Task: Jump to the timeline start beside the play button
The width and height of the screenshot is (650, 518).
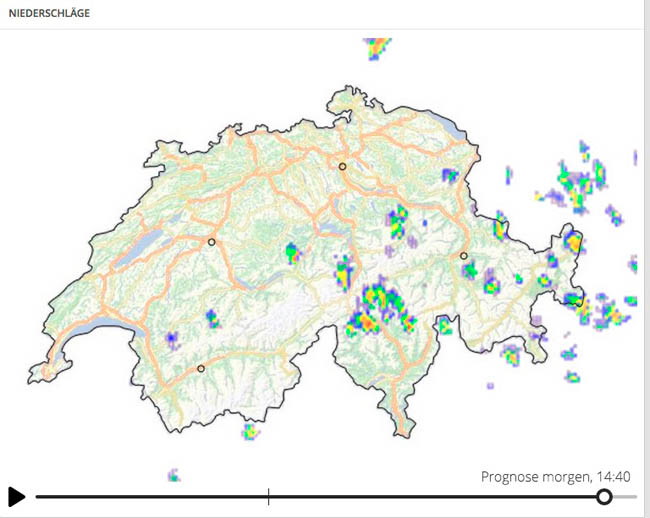Action: [x=38, y=496]
